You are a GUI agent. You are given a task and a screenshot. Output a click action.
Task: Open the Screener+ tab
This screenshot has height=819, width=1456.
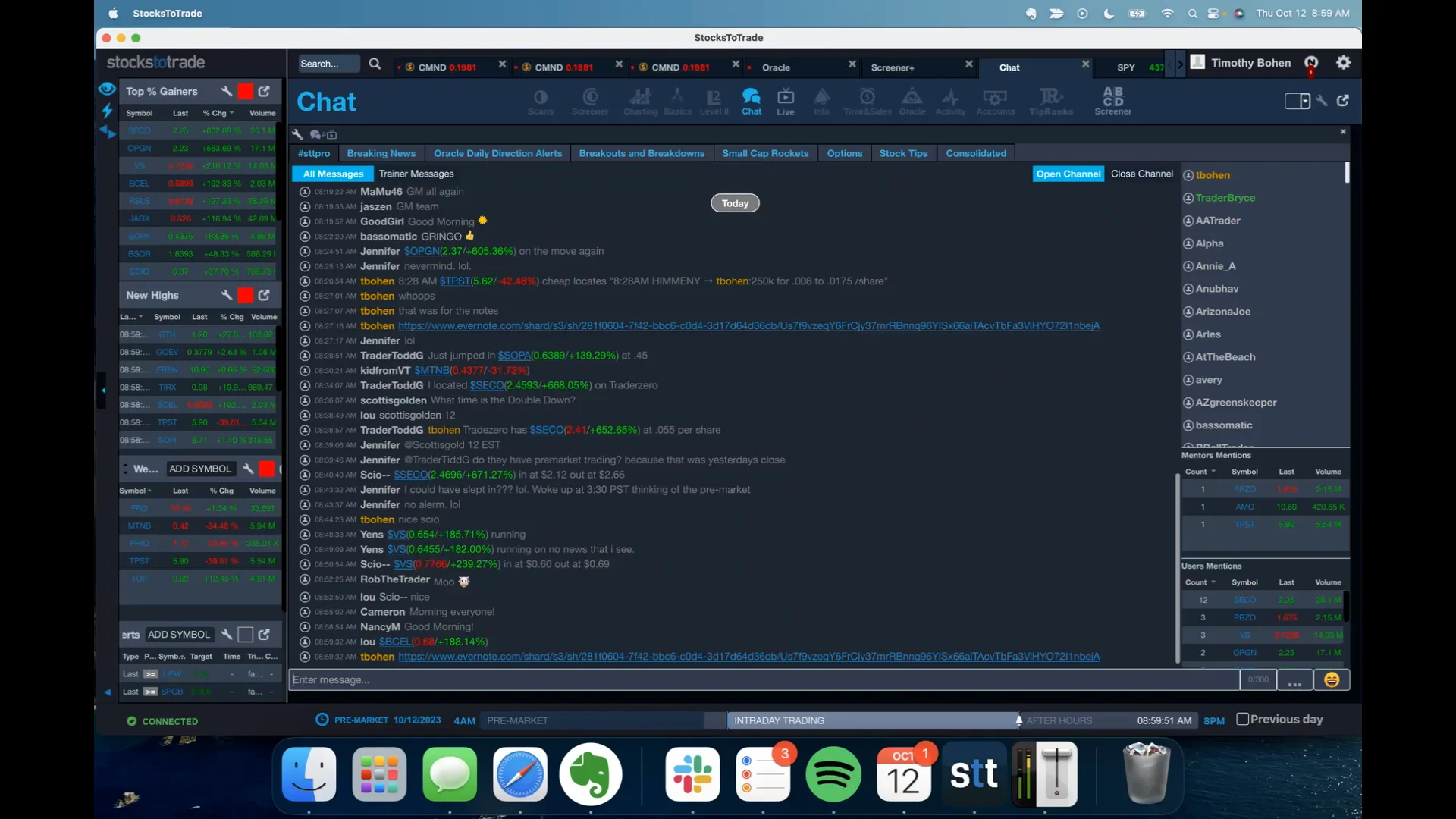(893, 67)
